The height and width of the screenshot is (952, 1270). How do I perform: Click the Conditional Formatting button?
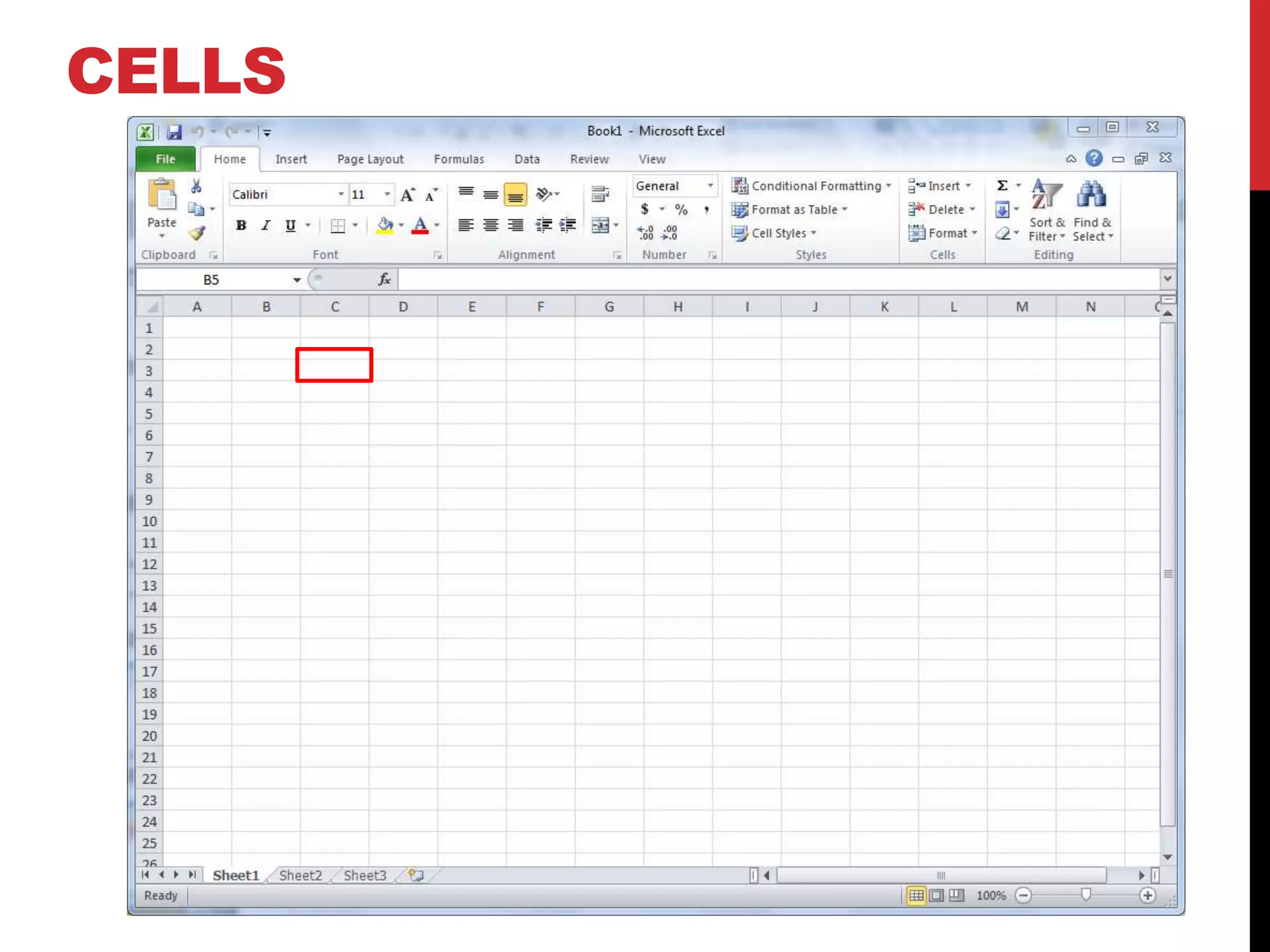pos(811,186)
